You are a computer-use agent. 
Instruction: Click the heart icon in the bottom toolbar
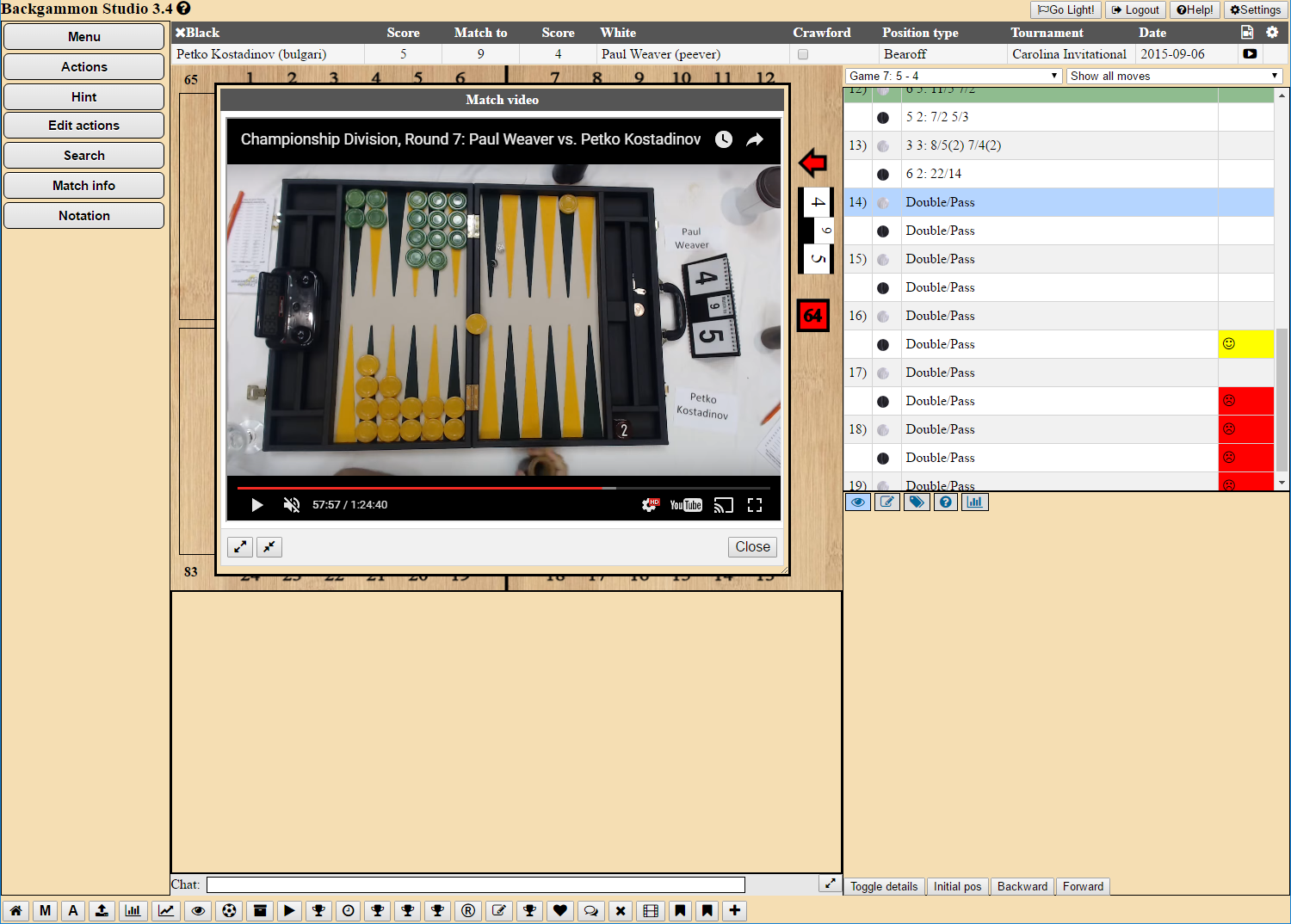560,910
